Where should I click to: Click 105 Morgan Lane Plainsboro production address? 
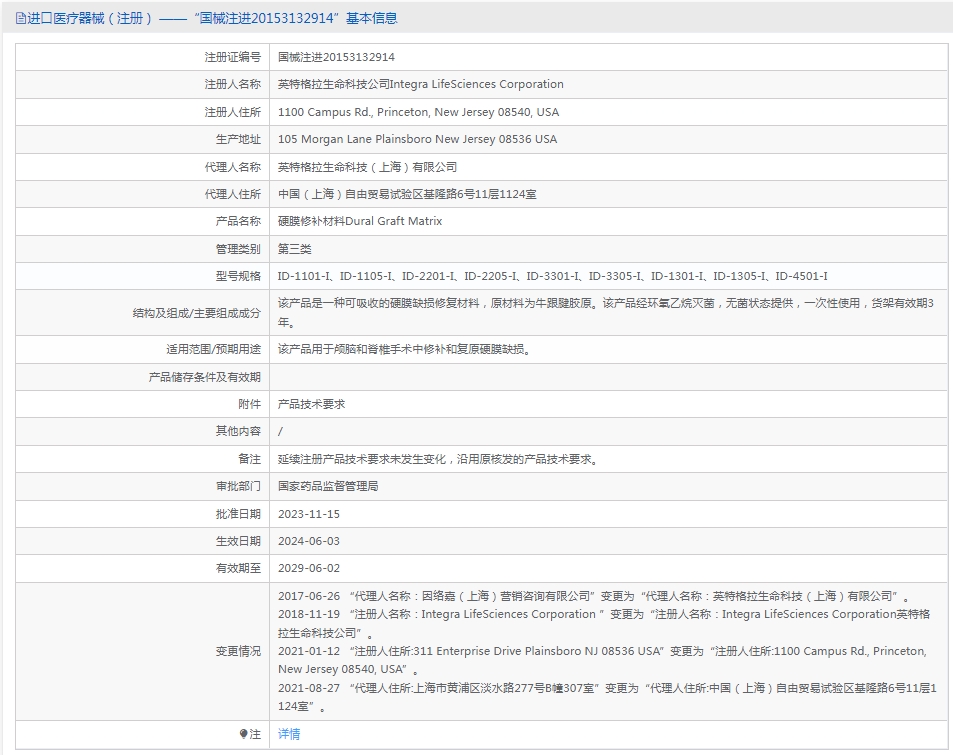click(x=418, y=139)
